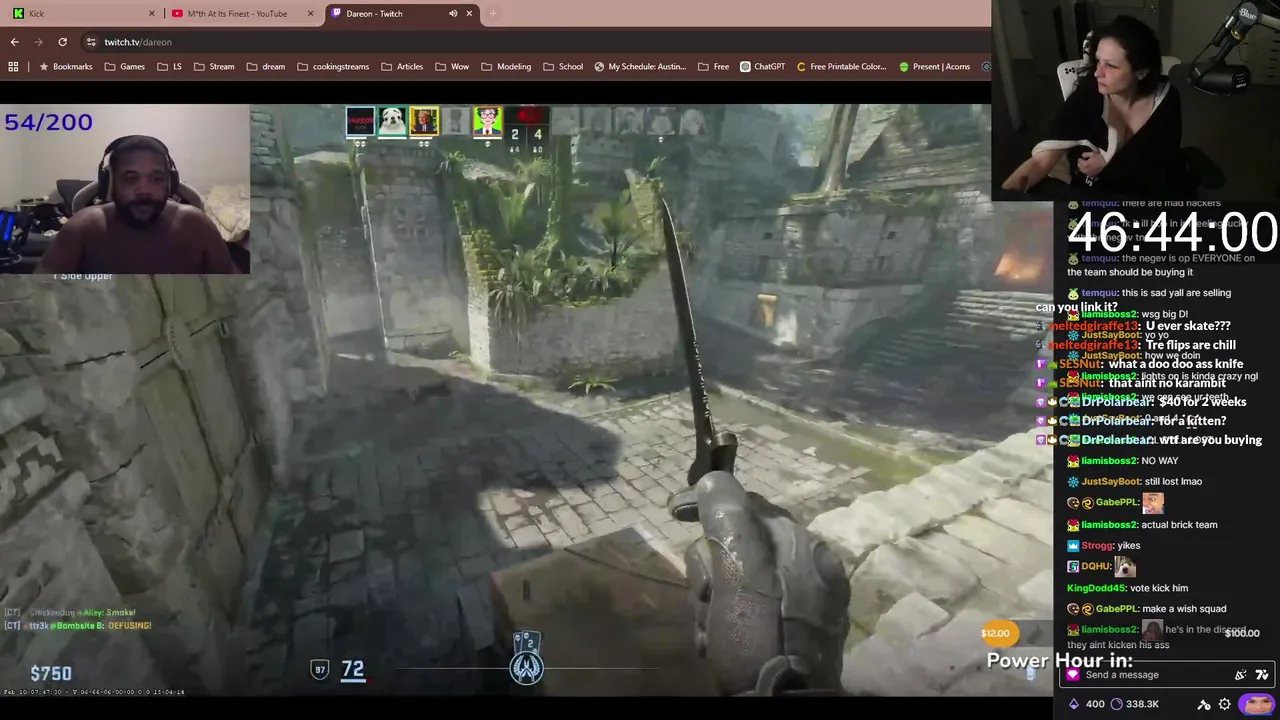Open the ChatGPT bookmark

click(x=763, y=67)
